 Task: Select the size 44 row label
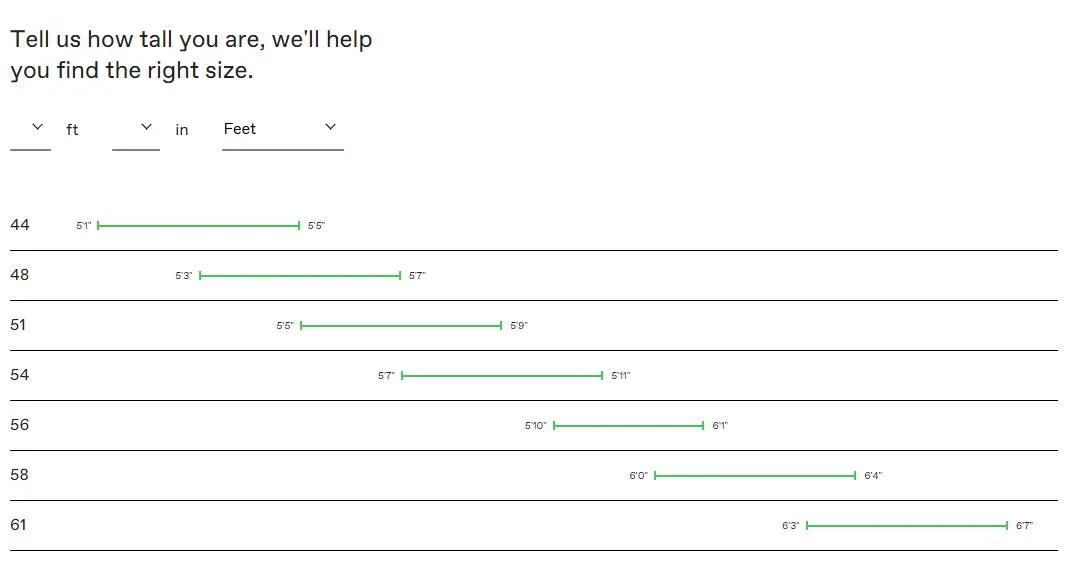click(20, 225)
